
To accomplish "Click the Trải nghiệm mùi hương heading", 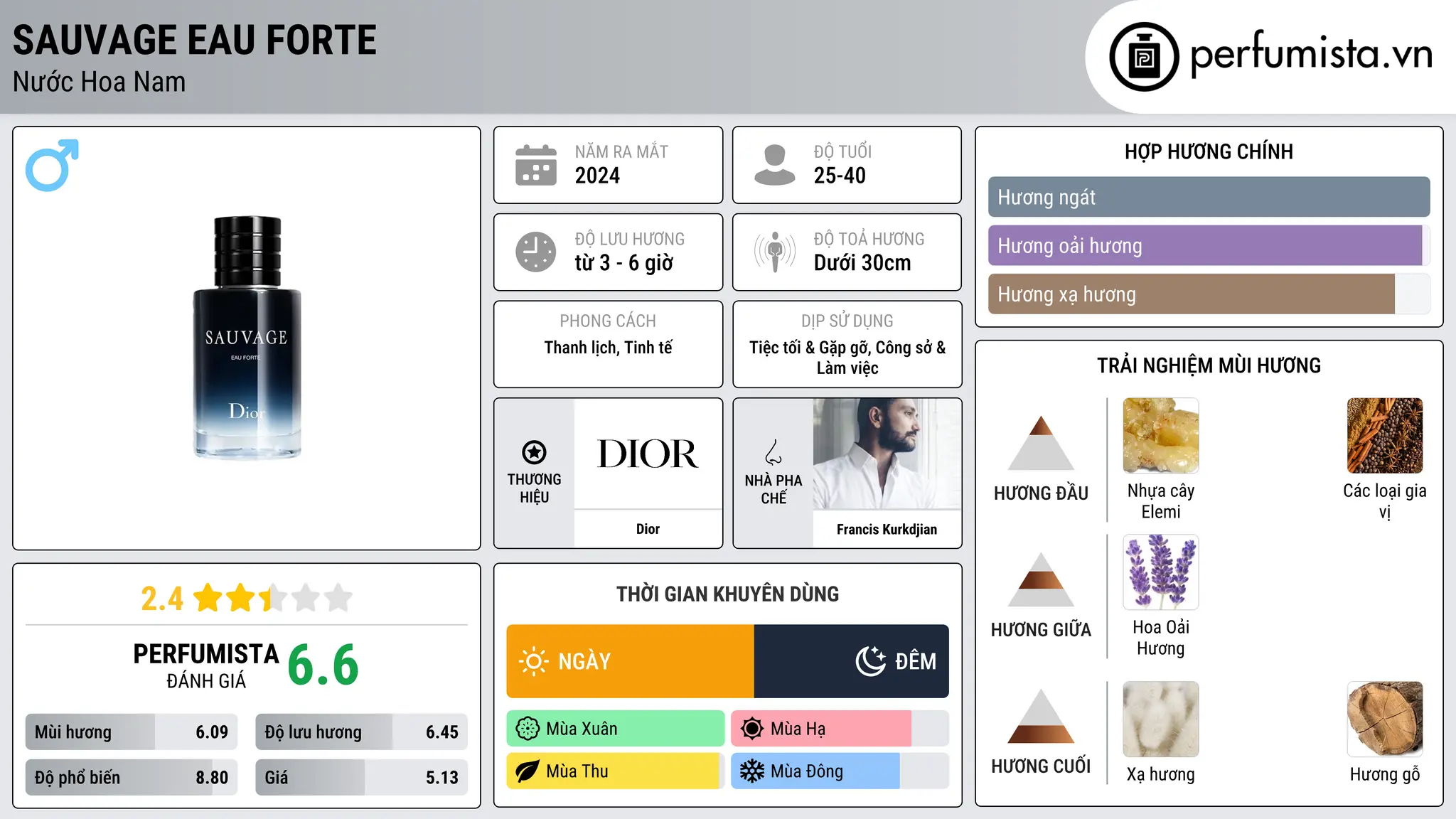I will tap(1209, 365).
